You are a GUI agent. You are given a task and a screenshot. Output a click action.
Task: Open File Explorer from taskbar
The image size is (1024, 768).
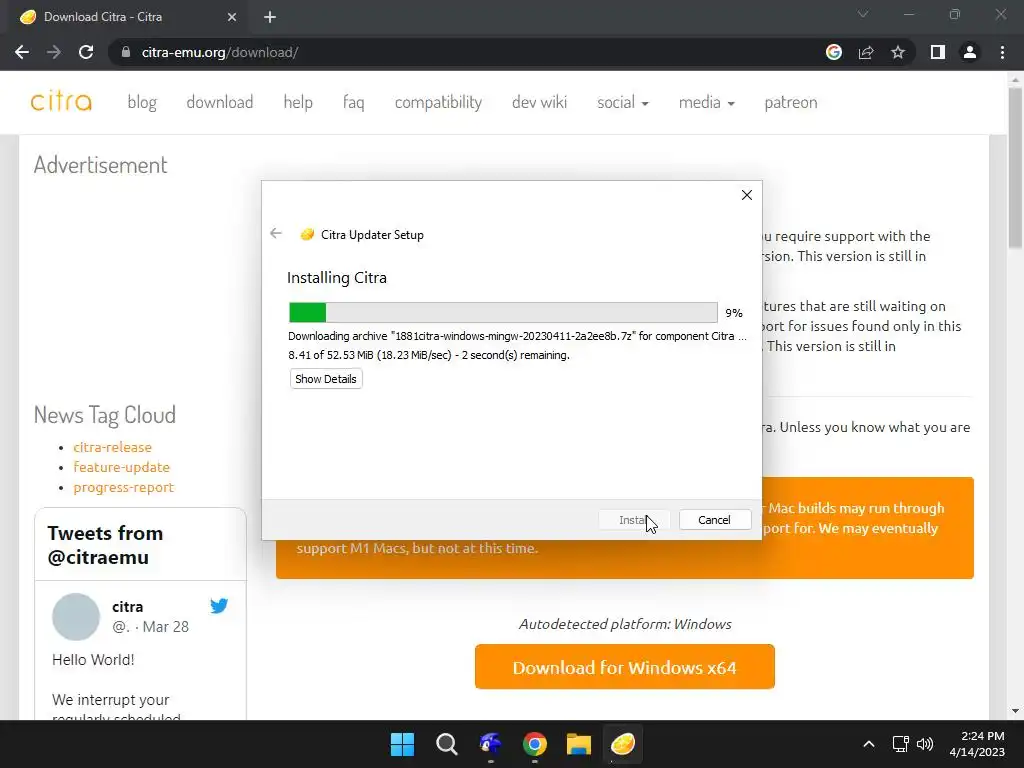click(579, 744)
